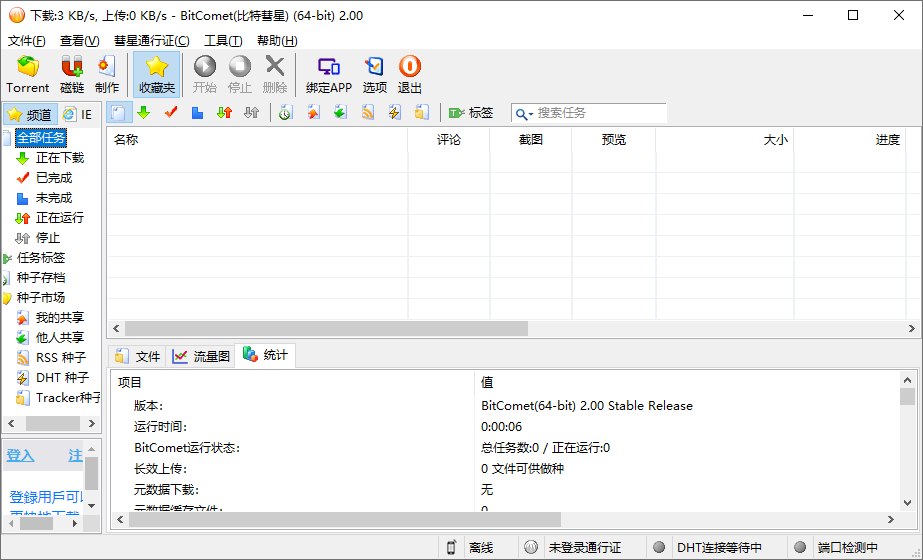Click the others-shares filter icon in filter bar
Viewport: 923px width, 560px height.
[x=340, y=112]
